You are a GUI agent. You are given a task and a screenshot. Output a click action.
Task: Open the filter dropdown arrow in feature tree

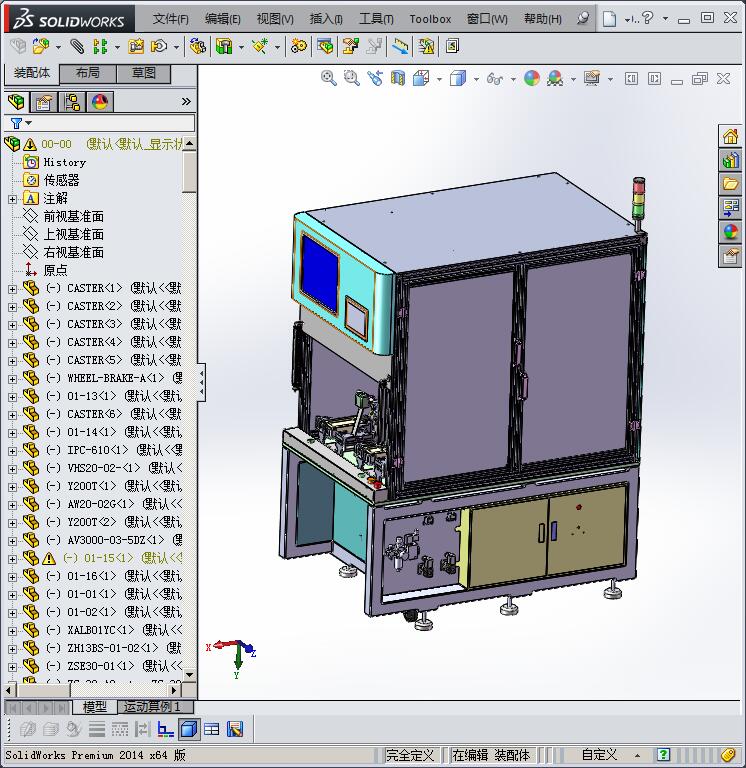click(28, 123)
